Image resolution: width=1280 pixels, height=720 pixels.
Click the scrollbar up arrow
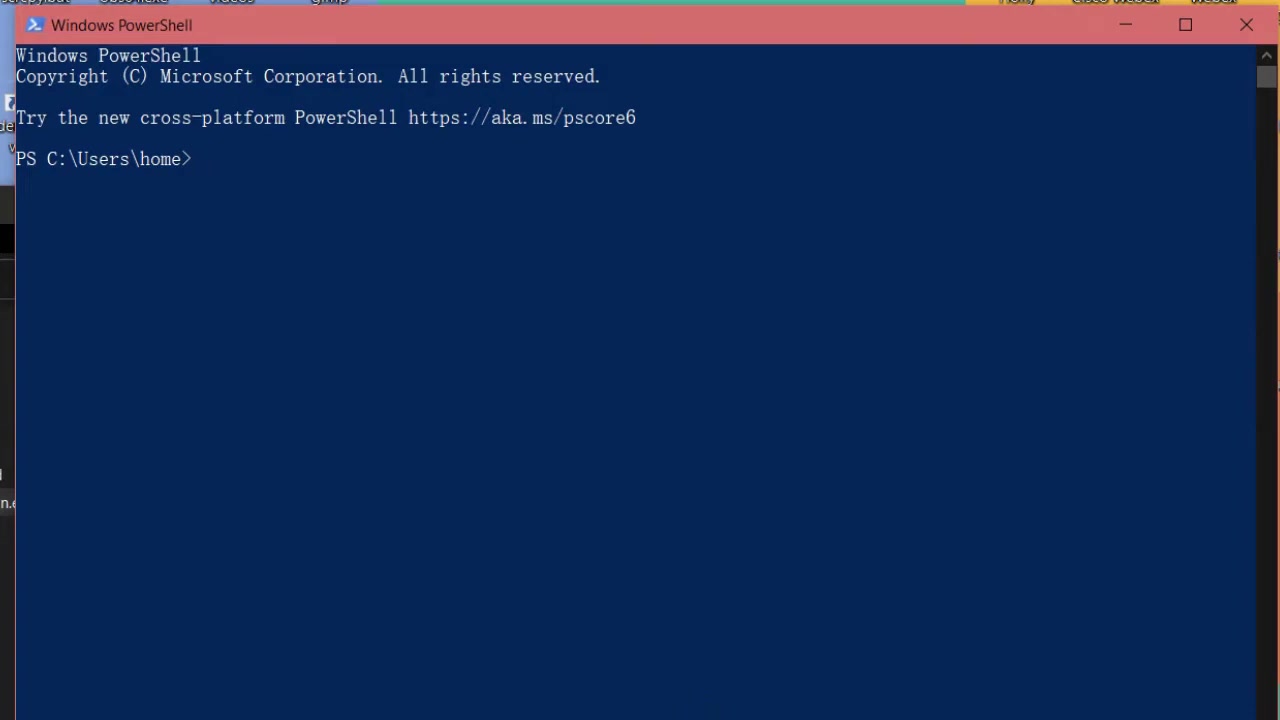[1267, 55]
